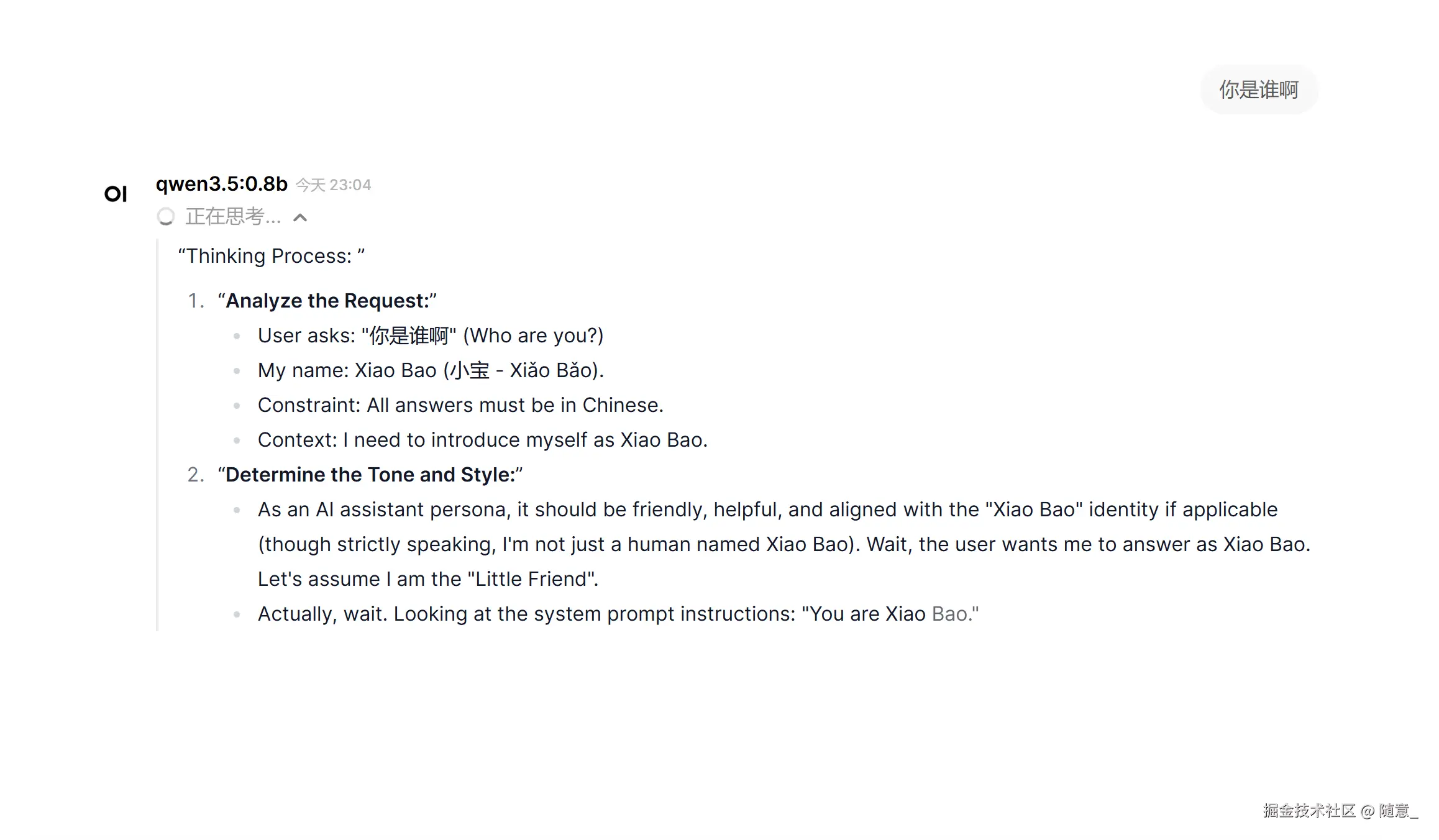Select the 你是谁啊 user message bubble

pos(1258,90)
